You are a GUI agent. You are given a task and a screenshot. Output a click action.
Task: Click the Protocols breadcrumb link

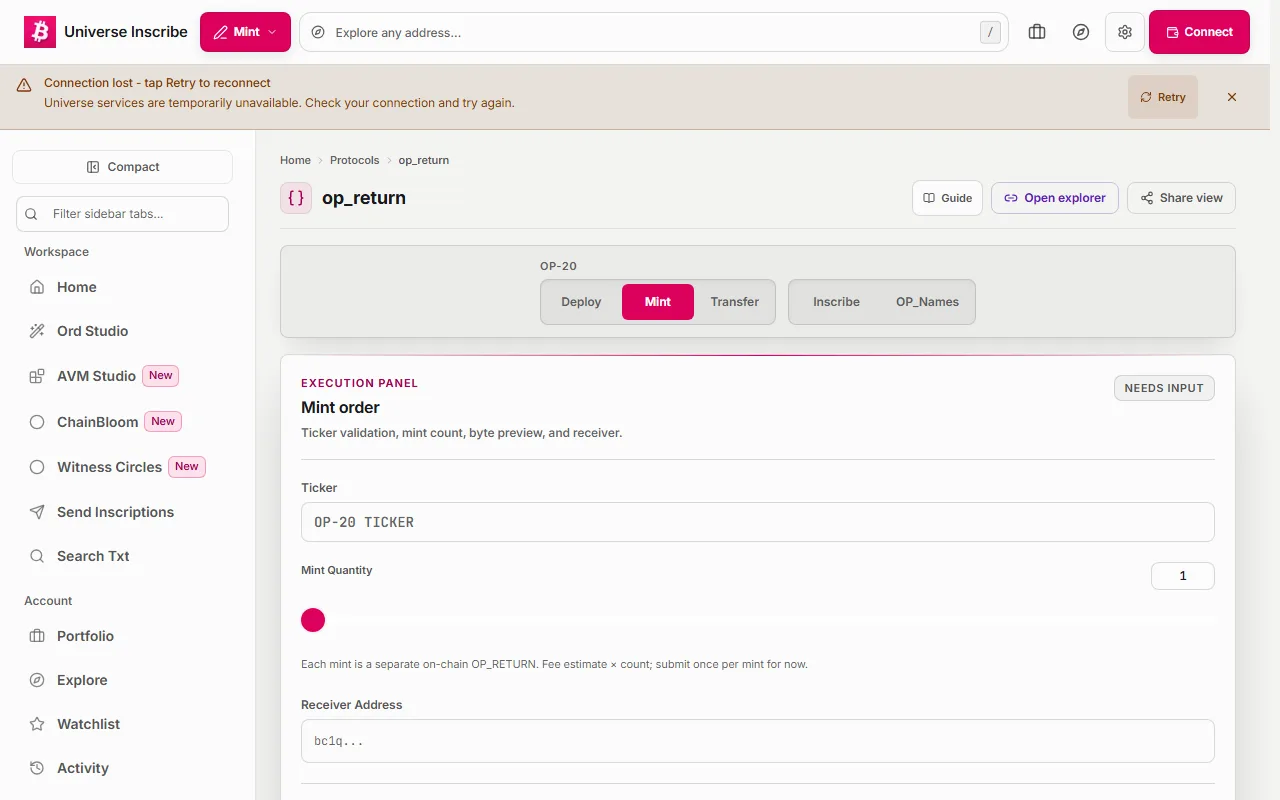[x=355, y=160]
